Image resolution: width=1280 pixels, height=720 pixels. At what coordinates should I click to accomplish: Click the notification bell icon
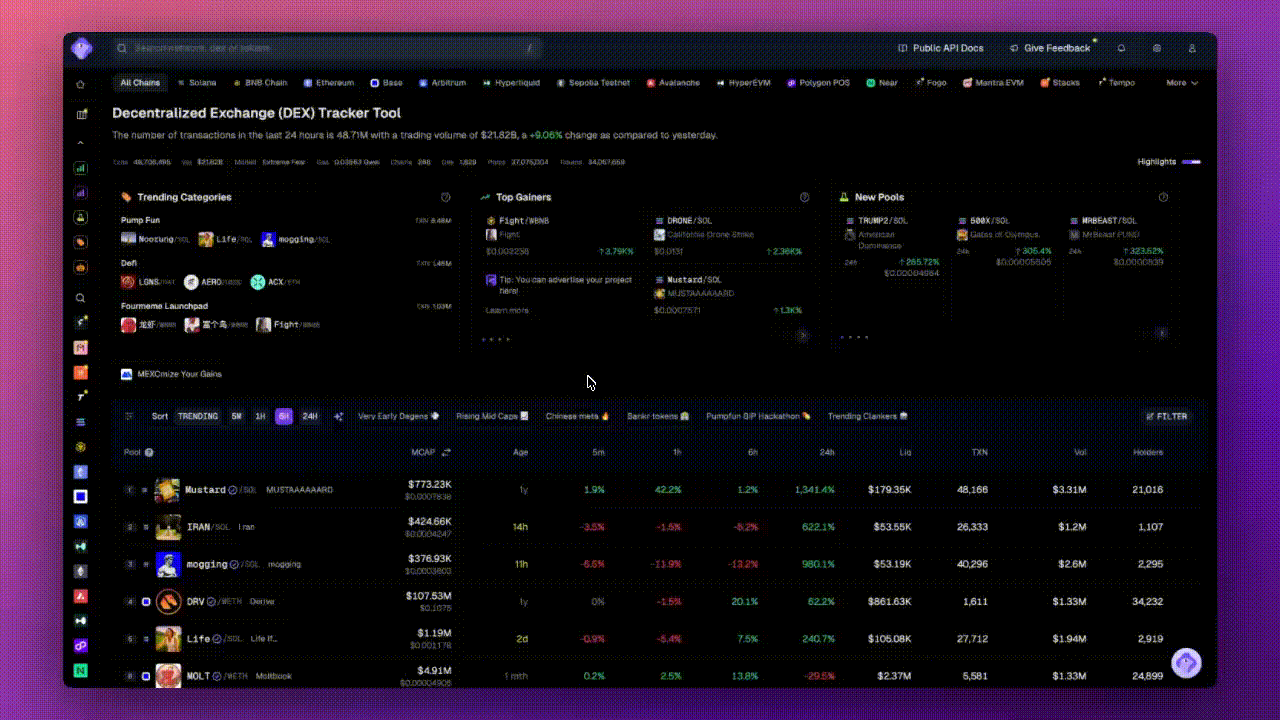(1121, 48)
